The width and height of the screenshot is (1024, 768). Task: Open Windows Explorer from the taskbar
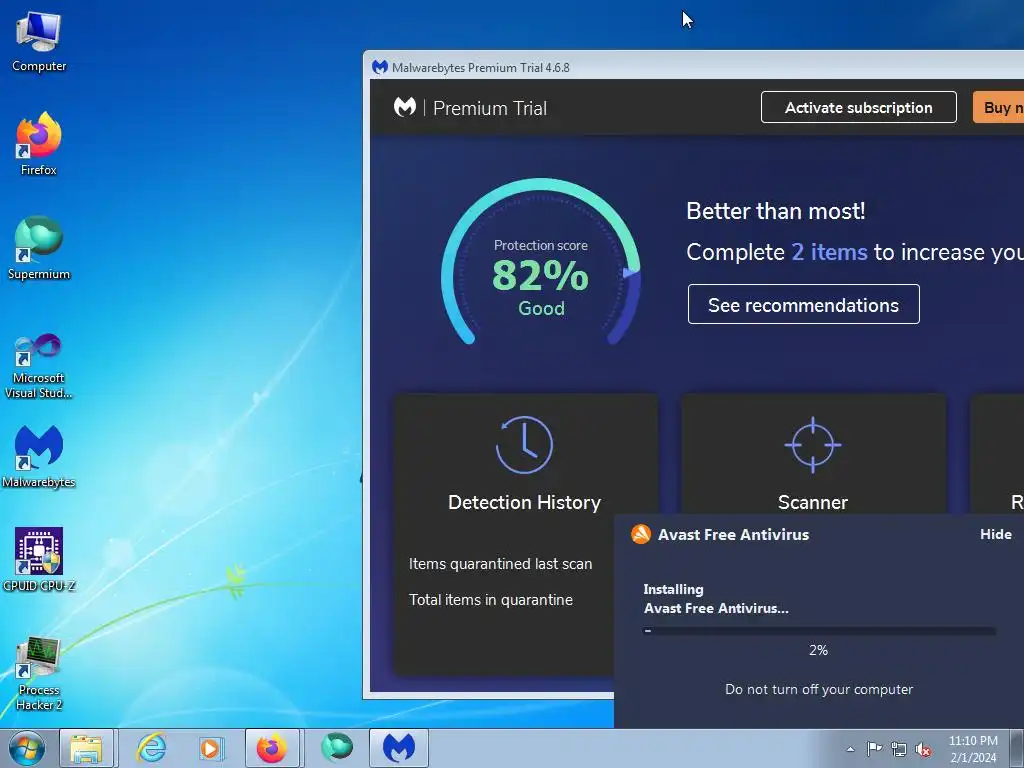(87, 748)
